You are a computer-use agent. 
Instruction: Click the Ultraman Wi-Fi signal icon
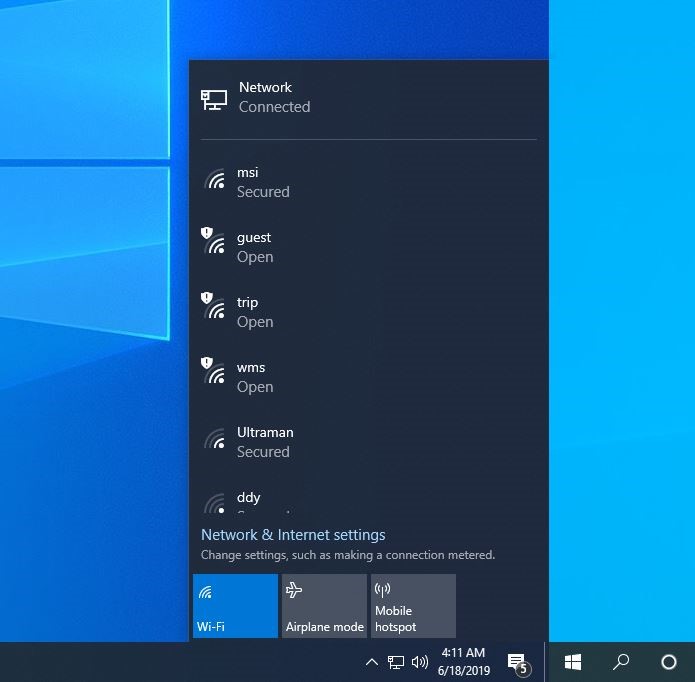click(215, 441)
